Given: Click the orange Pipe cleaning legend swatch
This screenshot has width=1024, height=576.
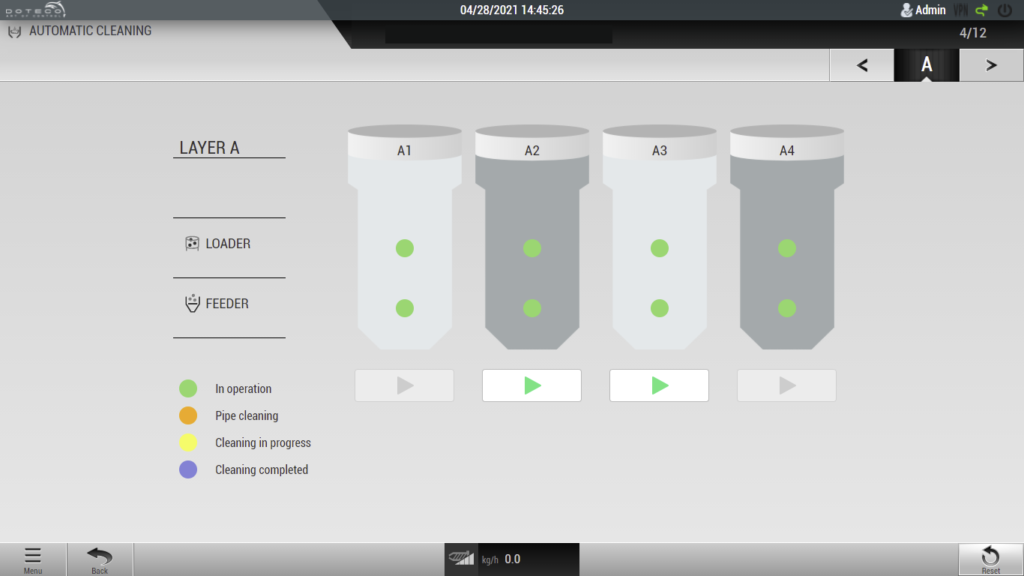Looking at the screenshot, I should pos(188,416).
